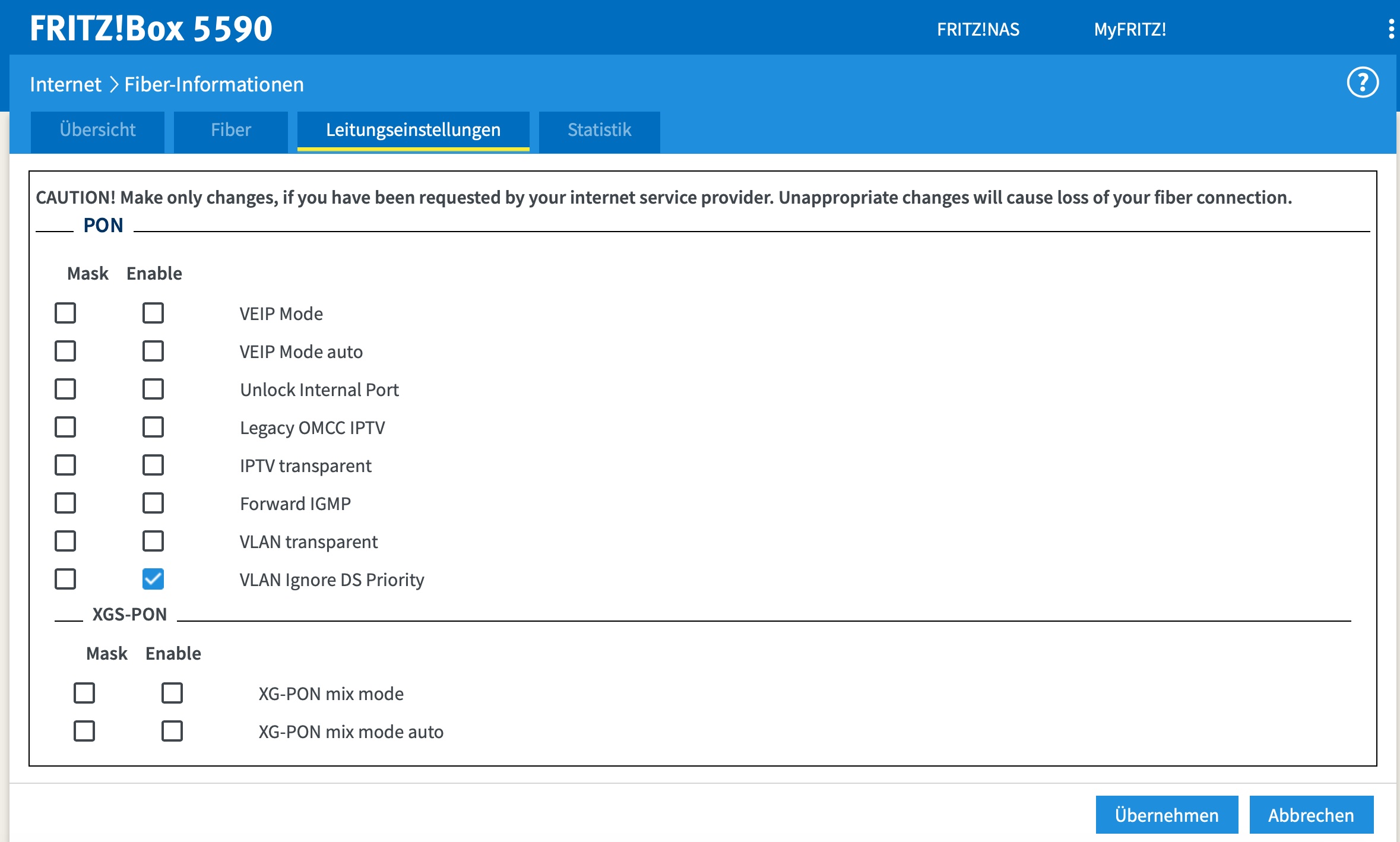This screenshot has width=1400, height=842.
Task: Click the XGS-PON section heading
Action: point(129,614)
